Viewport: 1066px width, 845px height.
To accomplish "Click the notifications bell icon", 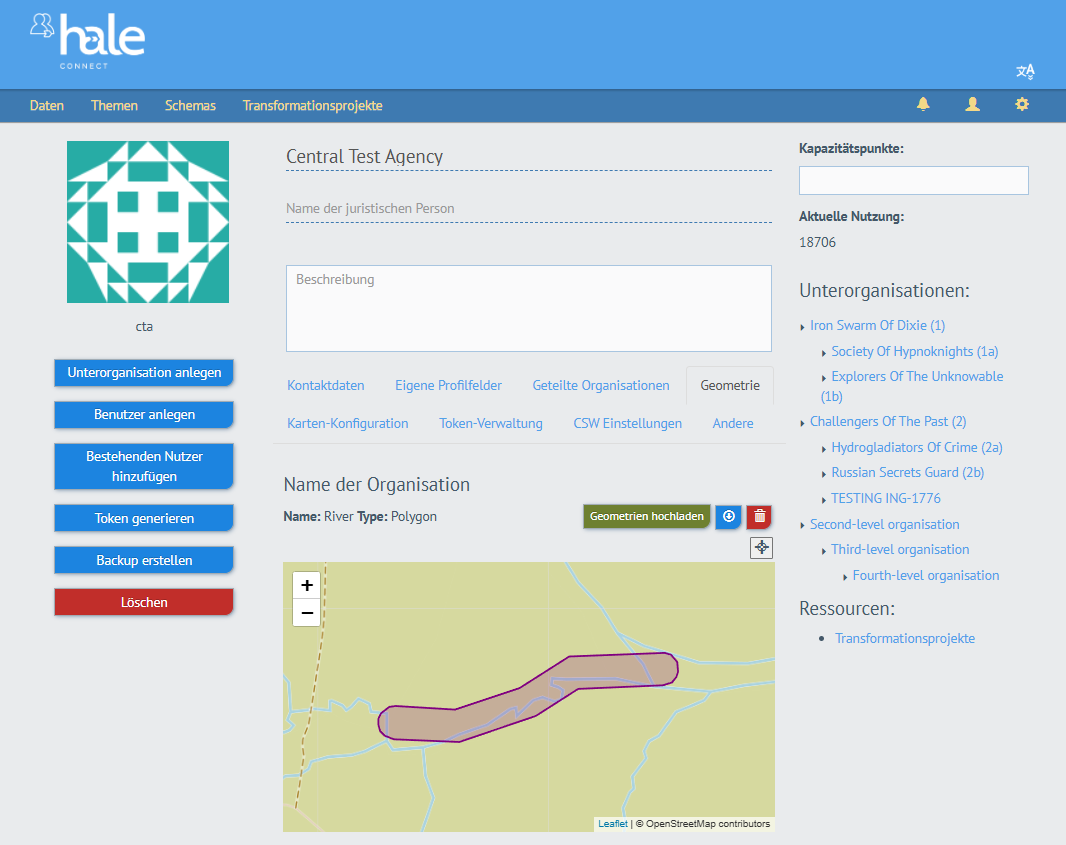I will click(922, 104).
